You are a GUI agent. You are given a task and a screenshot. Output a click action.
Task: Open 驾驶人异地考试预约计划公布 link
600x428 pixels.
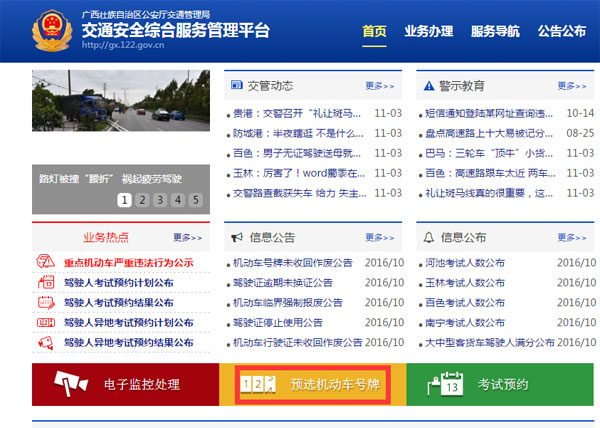pyautogui.click(x=129, y=322)
